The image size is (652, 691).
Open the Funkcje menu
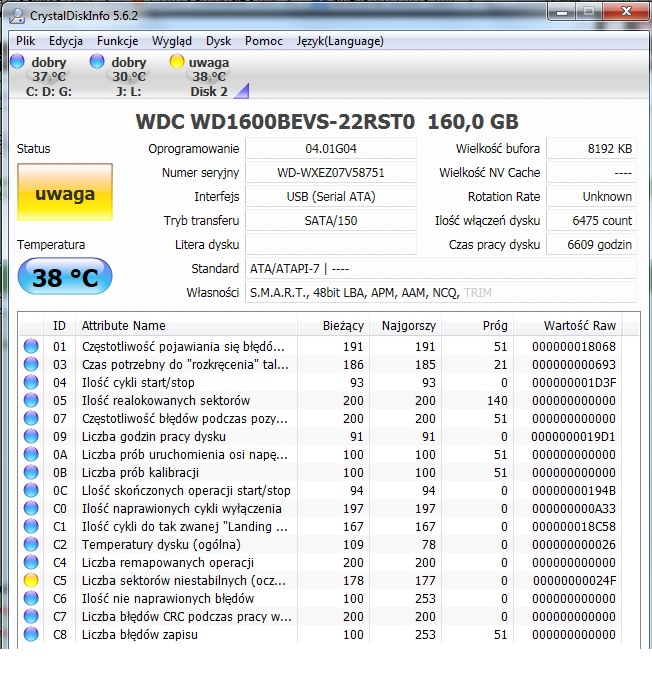tap(117, 41)
